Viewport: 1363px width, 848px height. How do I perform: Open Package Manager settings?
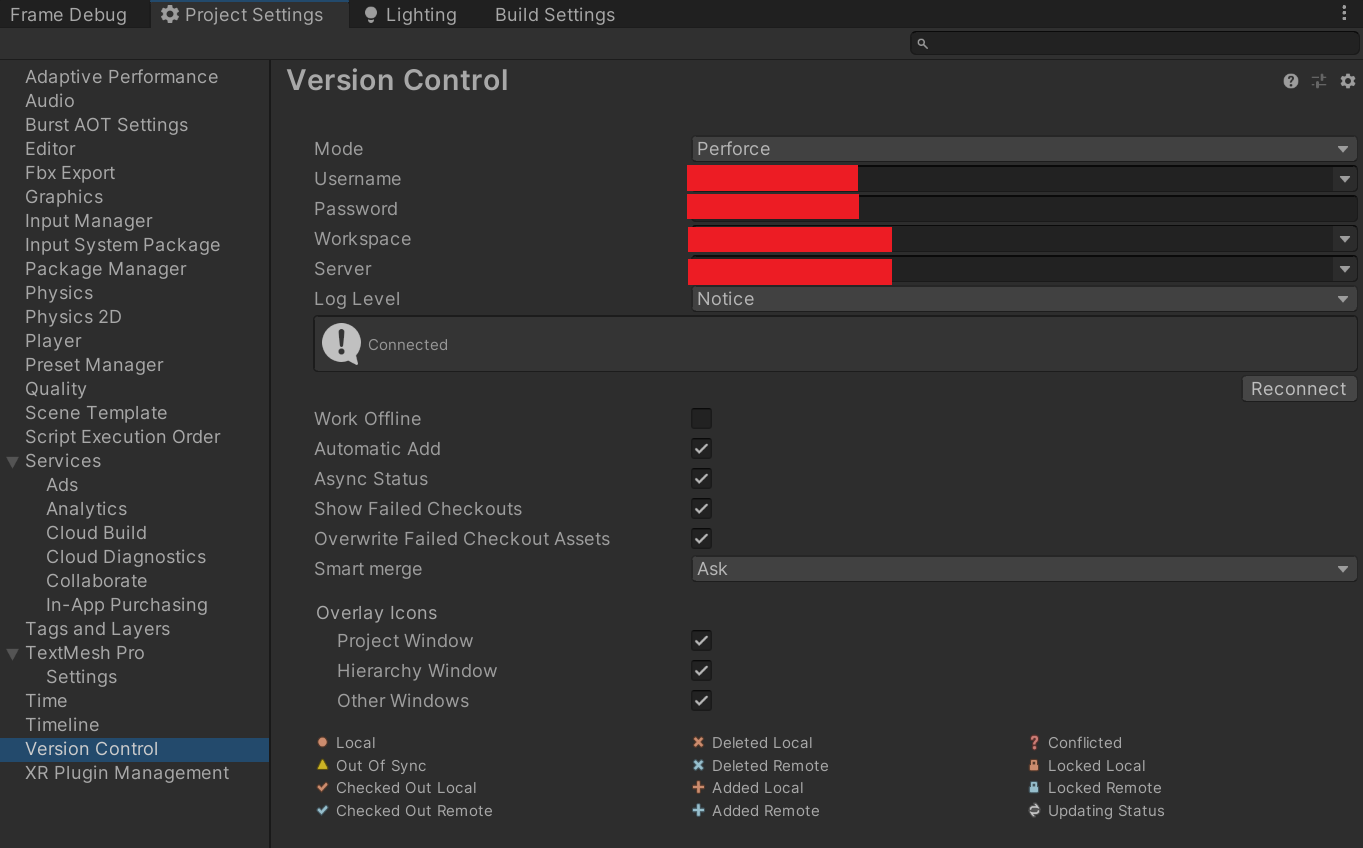click(x=106, y=269)
